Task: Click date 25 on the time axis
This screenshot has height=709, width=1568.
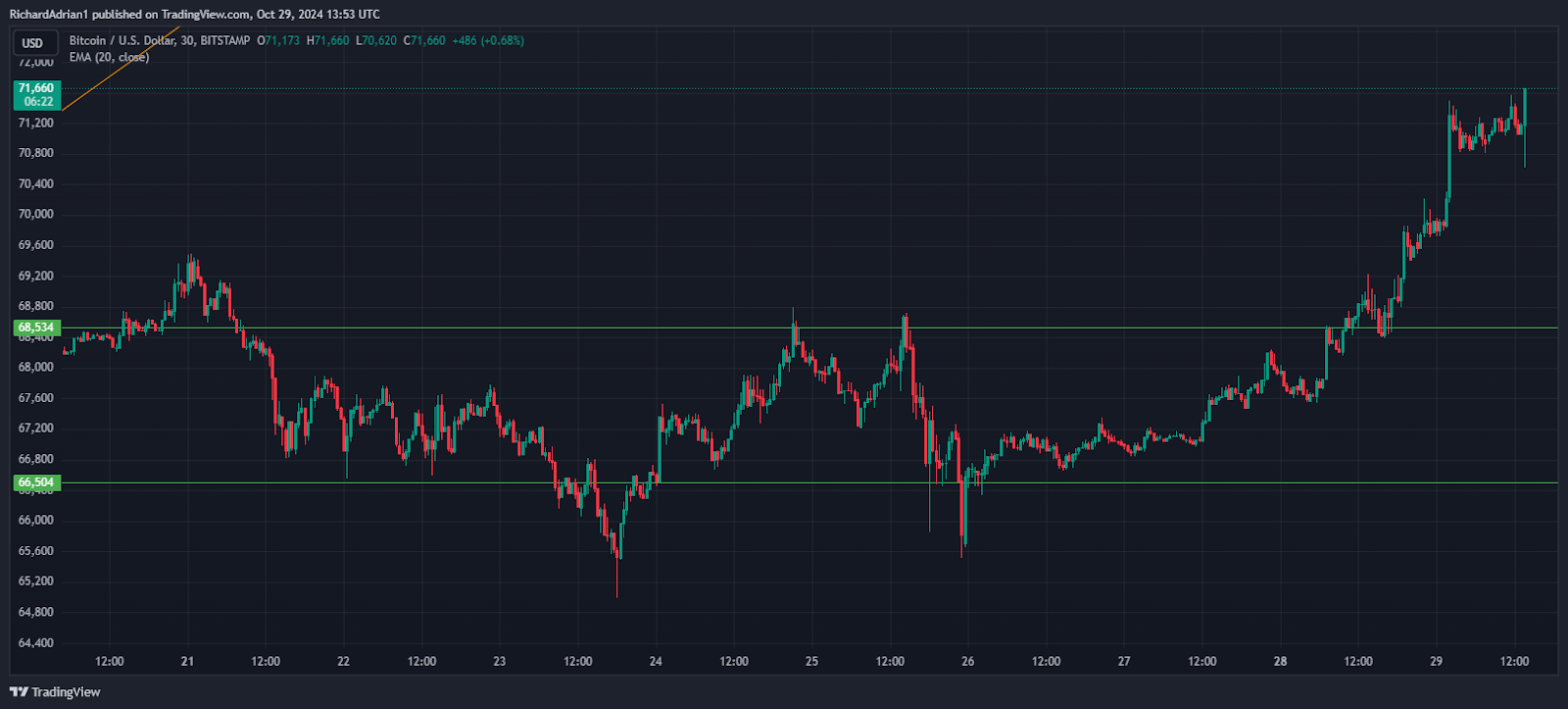Action: click(x=811, y=661)
